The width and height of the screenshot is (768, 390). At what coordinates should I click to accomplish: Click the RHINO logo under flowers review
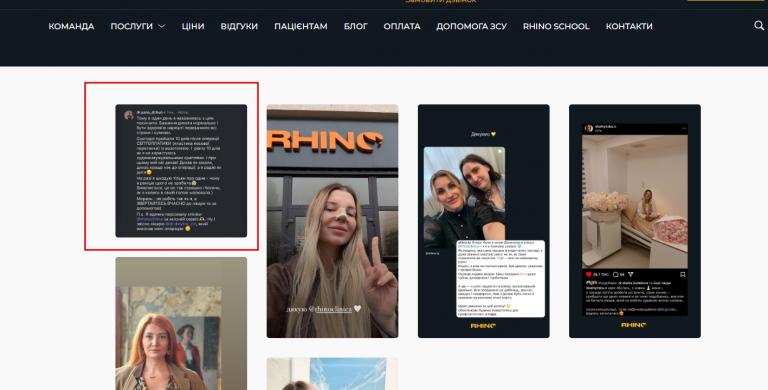(634, 325)
